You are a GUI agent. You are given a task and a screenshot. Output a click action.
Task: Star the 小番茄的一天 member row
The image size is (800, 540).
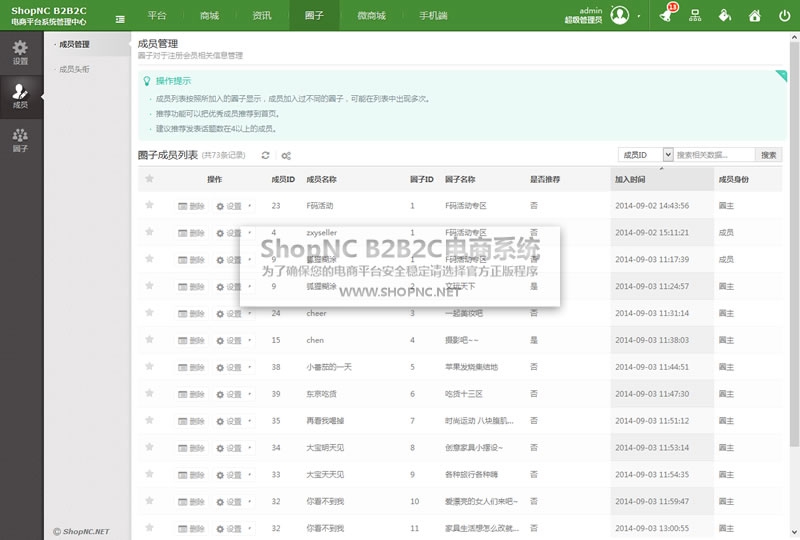click(149, 366)
